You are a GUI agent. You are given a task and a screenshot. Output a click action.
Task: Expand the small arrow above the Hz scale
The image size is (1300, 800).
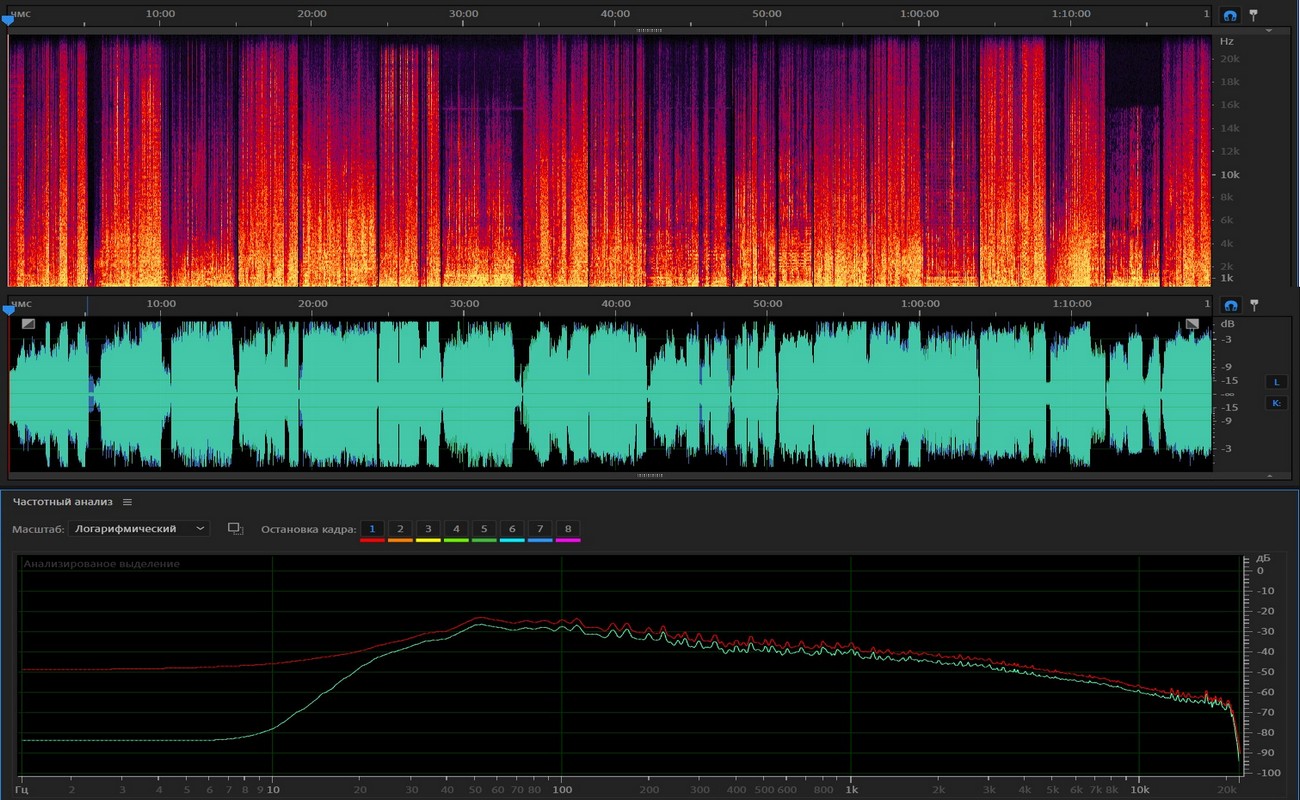pos(1269,31)
